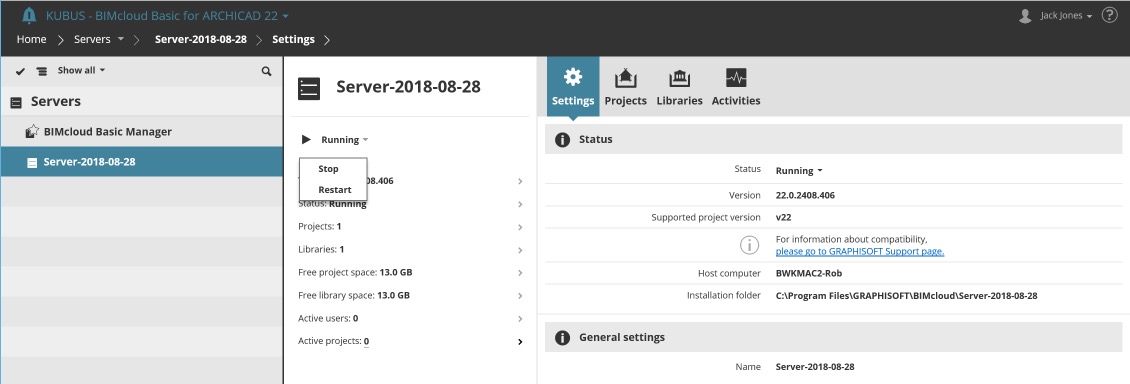Click the Free project space 13.0 GB text
Viewport: 1130px width, 384px height.
[355, 272]
